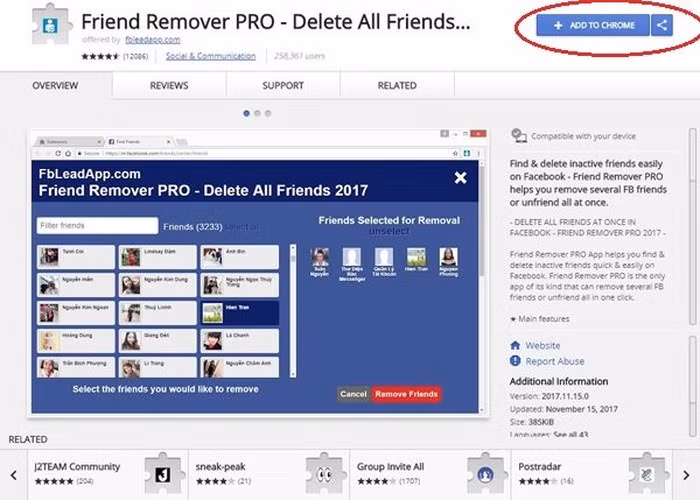Click the Filter friends input field
The height and width of the screenshot is (500, 700).
click(97, 226)
